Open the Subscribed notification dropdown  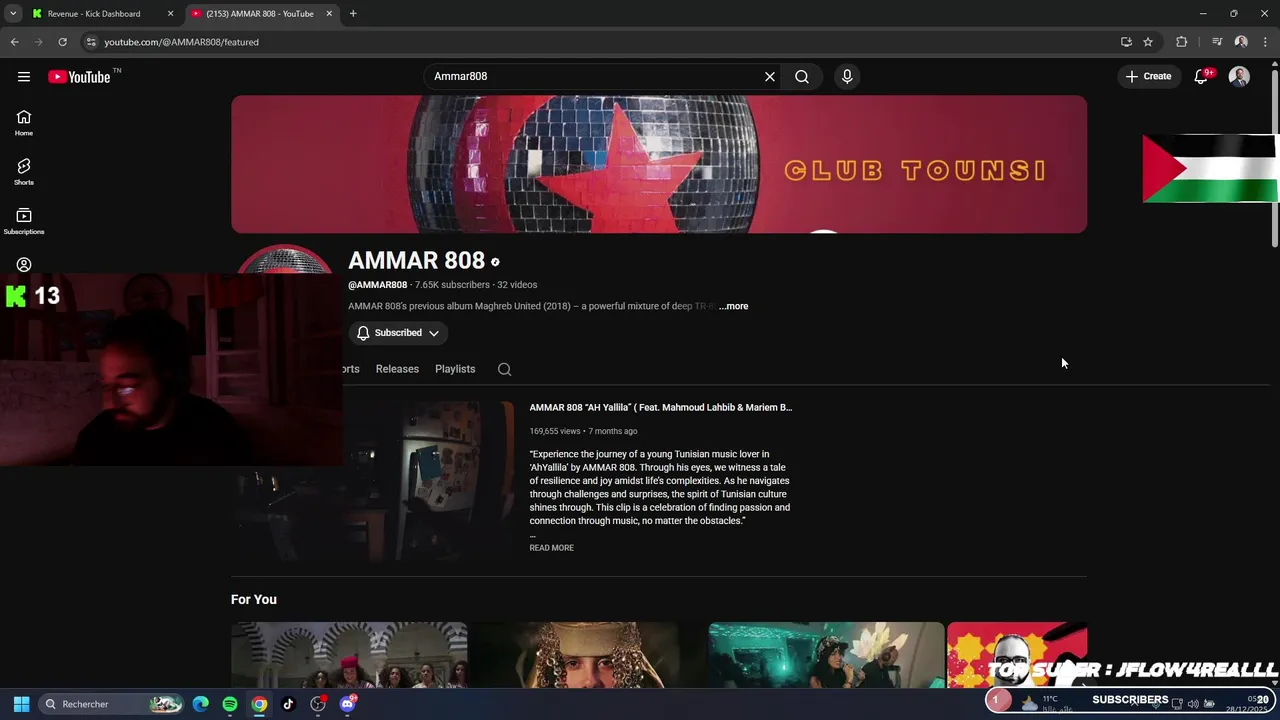(398, 333)
